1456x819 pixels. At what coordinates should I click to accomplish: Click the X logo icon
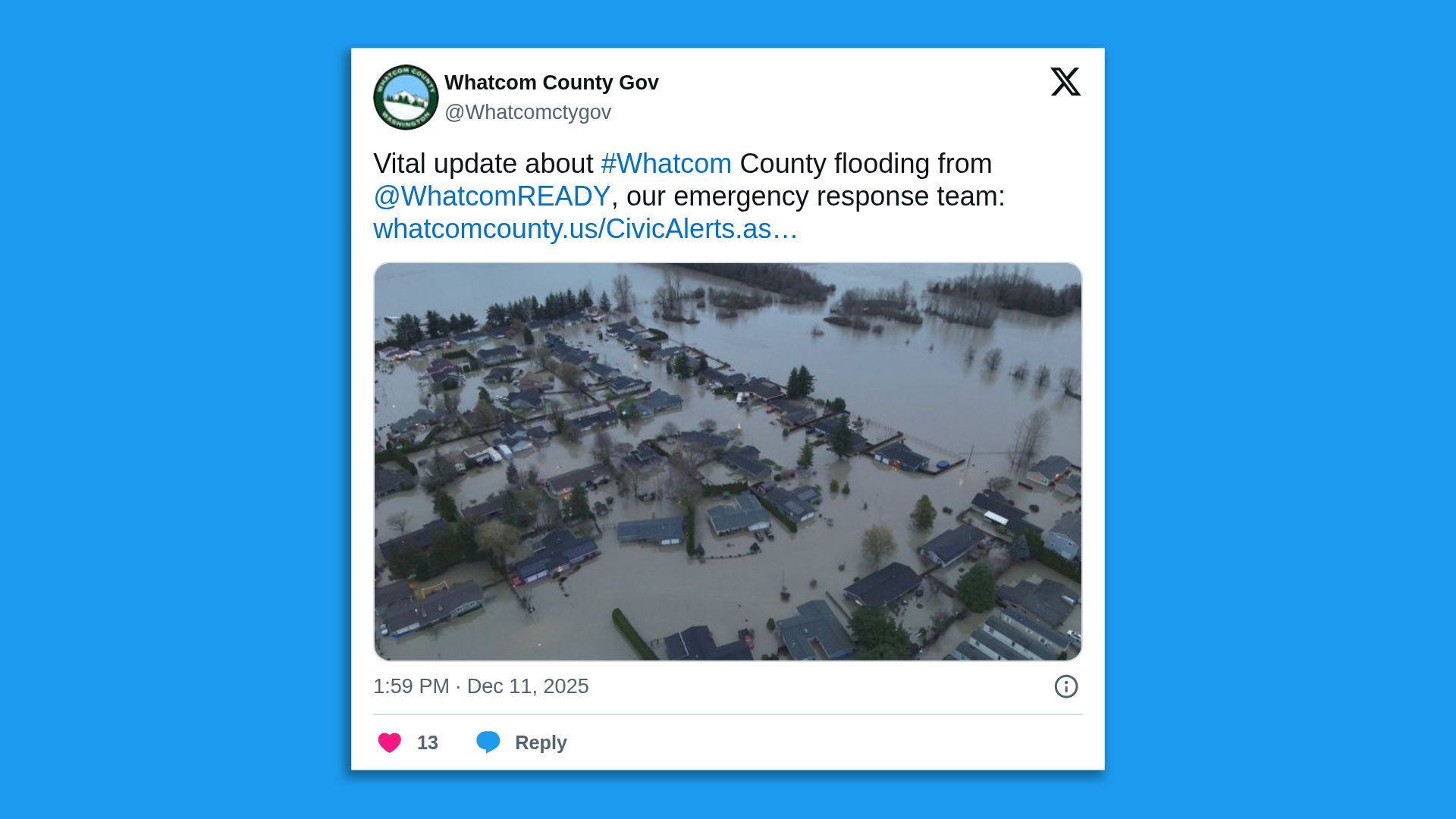point(1065,82)
